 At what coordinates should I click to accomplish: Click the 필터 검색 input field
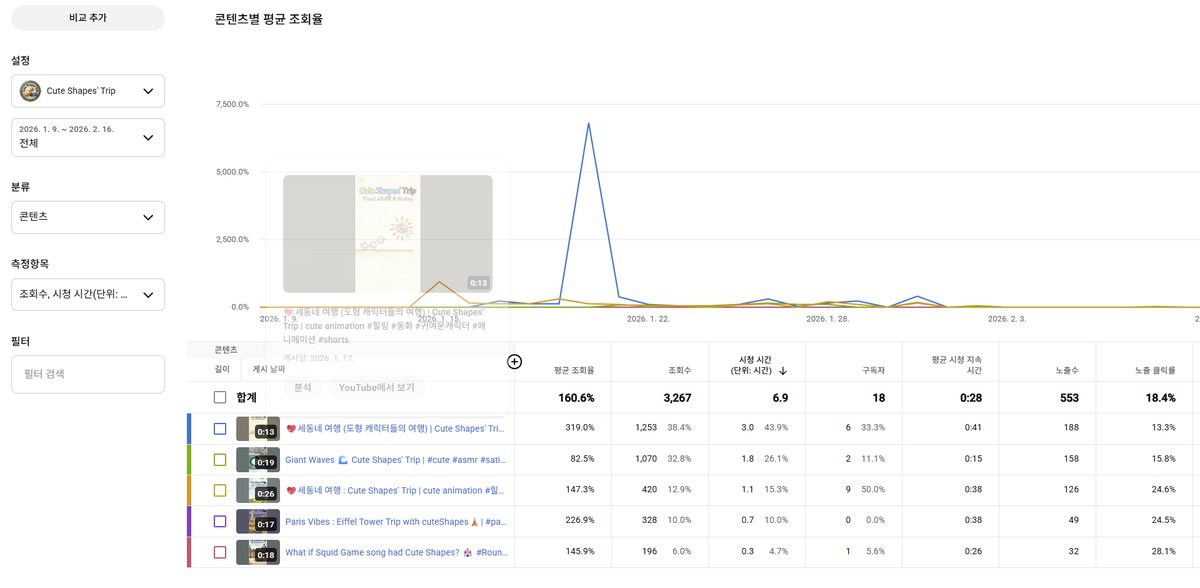coord(88,373)
